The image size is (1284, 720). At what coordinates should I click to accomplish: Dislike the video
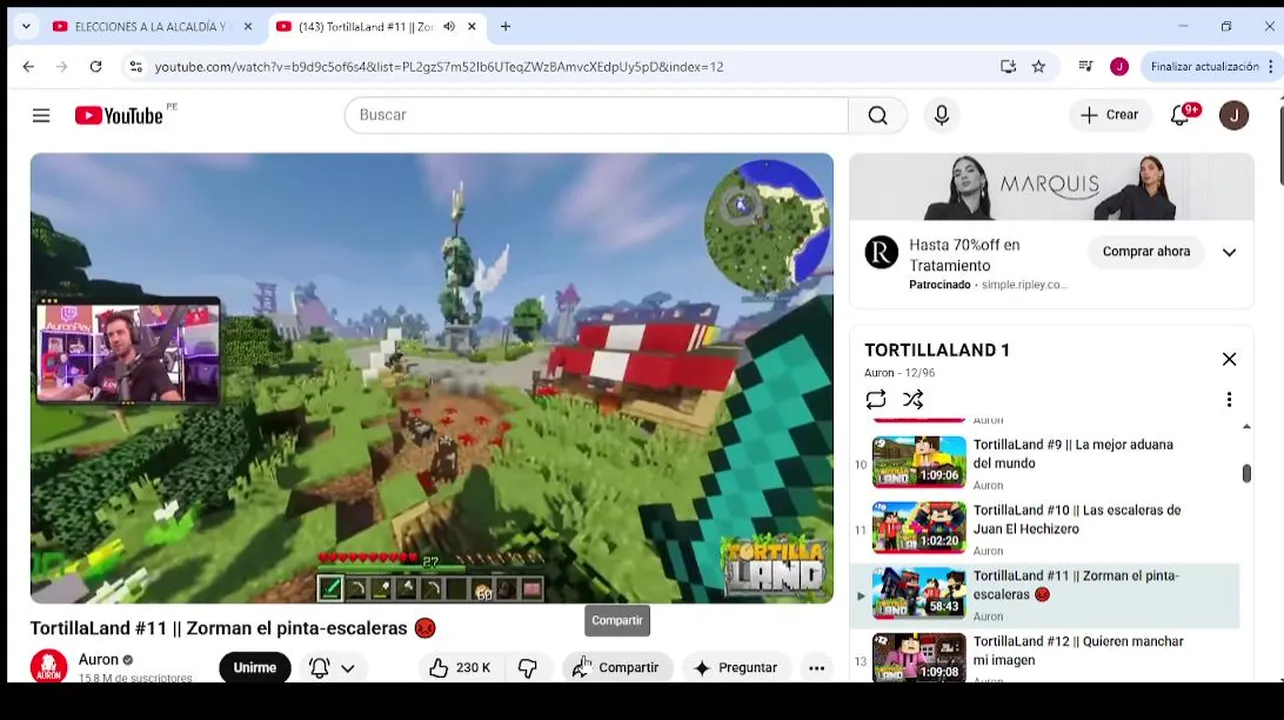pyautogui.click(x=528, y=668)
